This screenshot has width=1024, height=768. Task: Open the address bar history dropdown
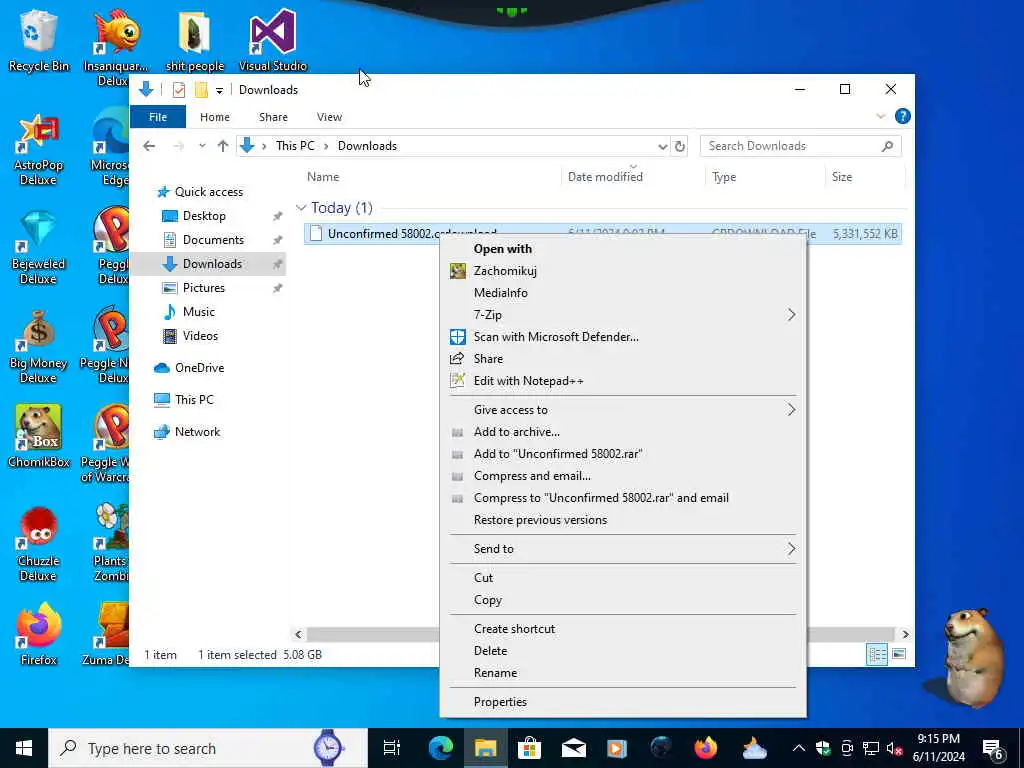click(662, 146)
